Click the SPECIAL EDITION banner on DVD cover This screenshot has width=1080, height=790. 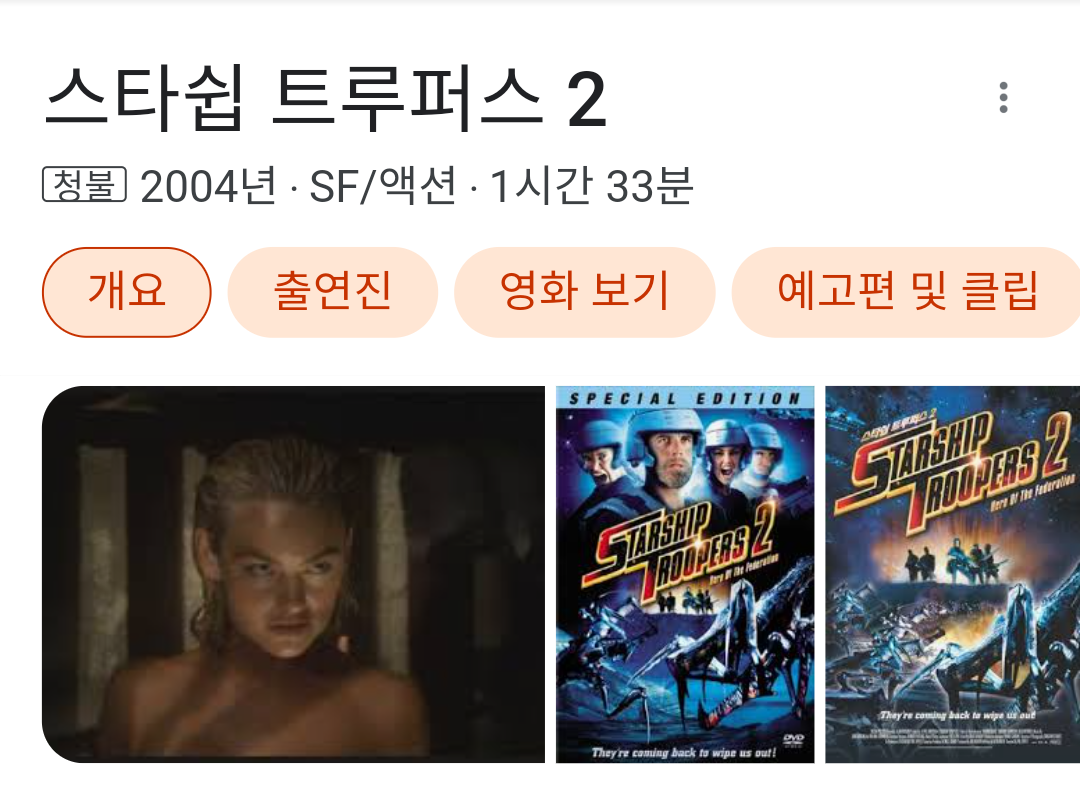pos(685,398)
